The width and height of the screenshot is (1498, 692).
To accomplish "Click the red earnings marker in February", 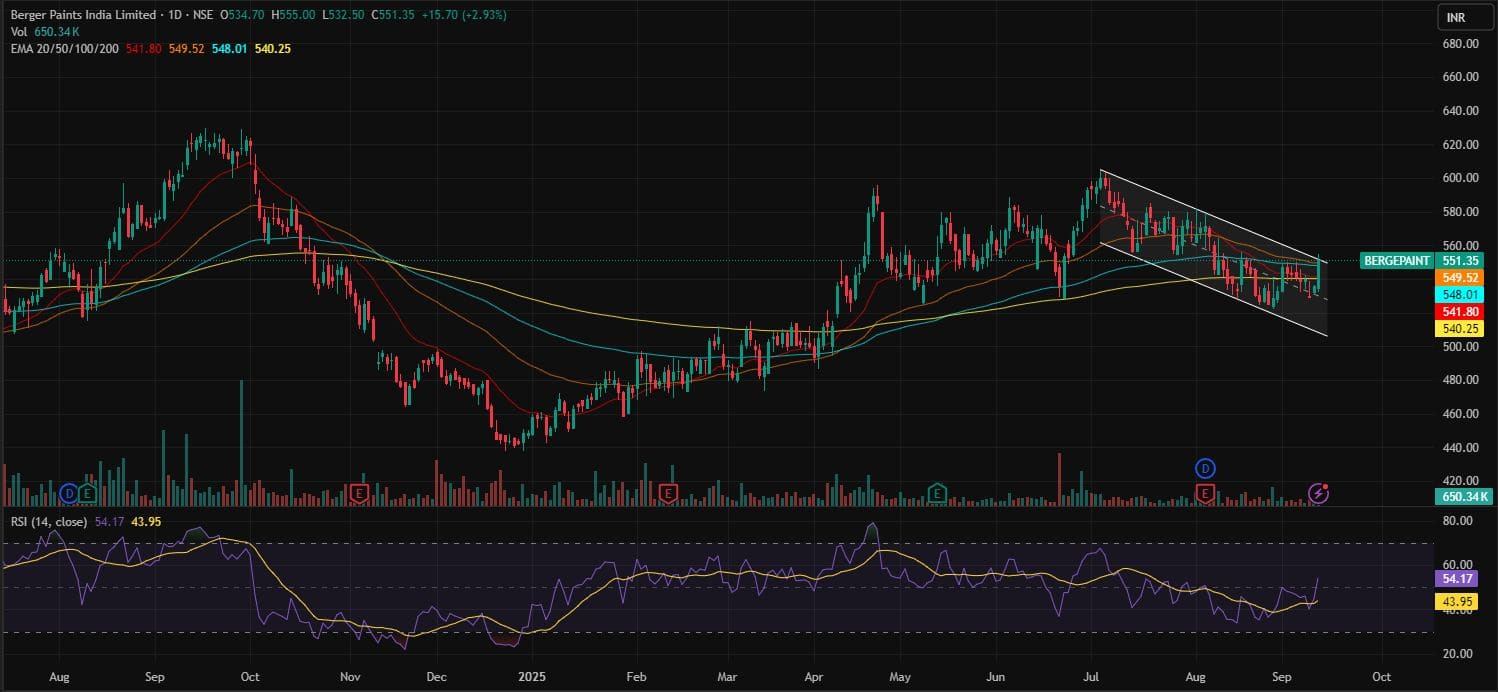I will click(x=667, y=493).
